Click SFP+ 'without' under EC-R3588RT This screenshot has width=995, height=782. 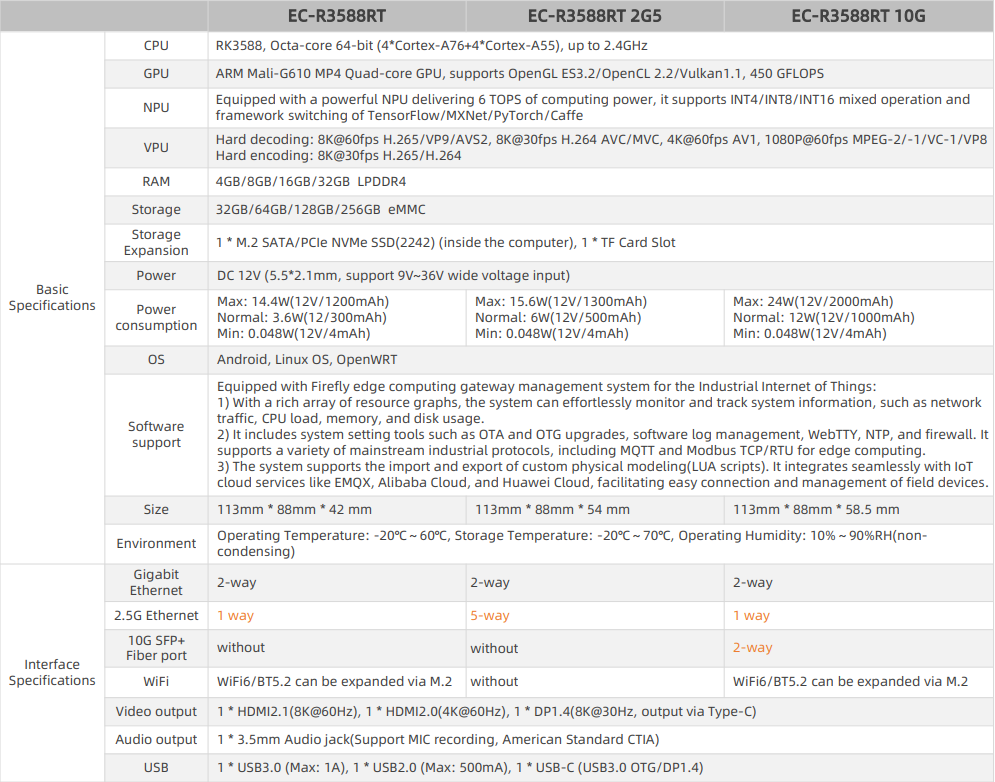pos(241,648)
